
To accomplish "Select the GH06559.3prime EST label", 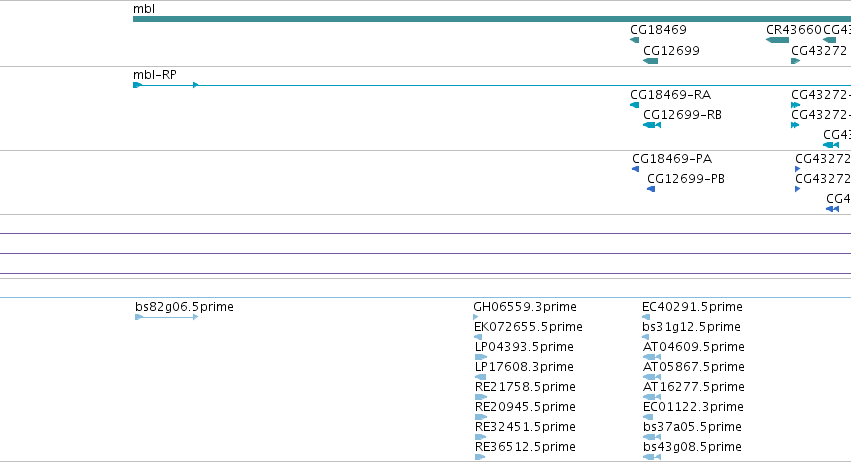I will click(x=525, y=307).
